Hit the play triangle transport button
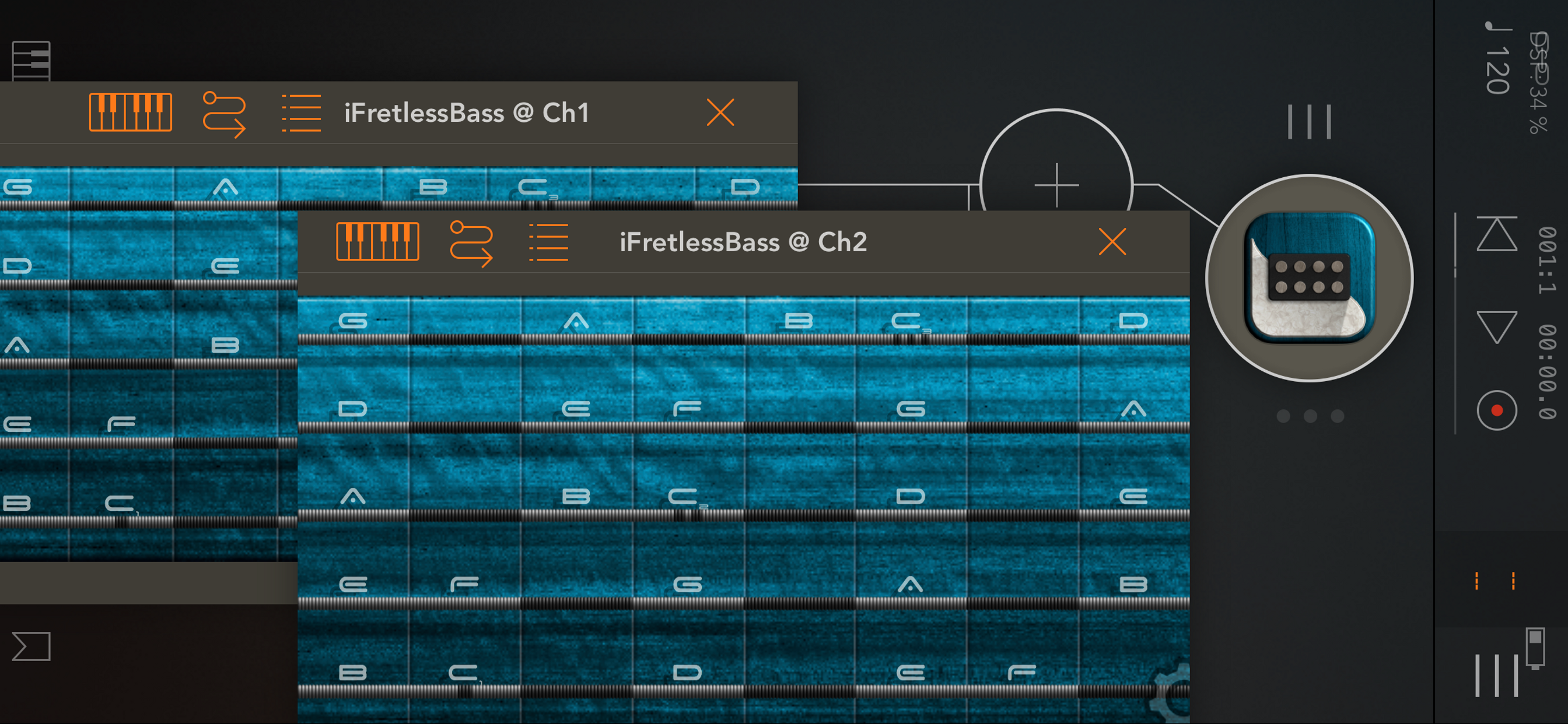The height and width of the screenshot is (724, 1568). pos(1497,326)
